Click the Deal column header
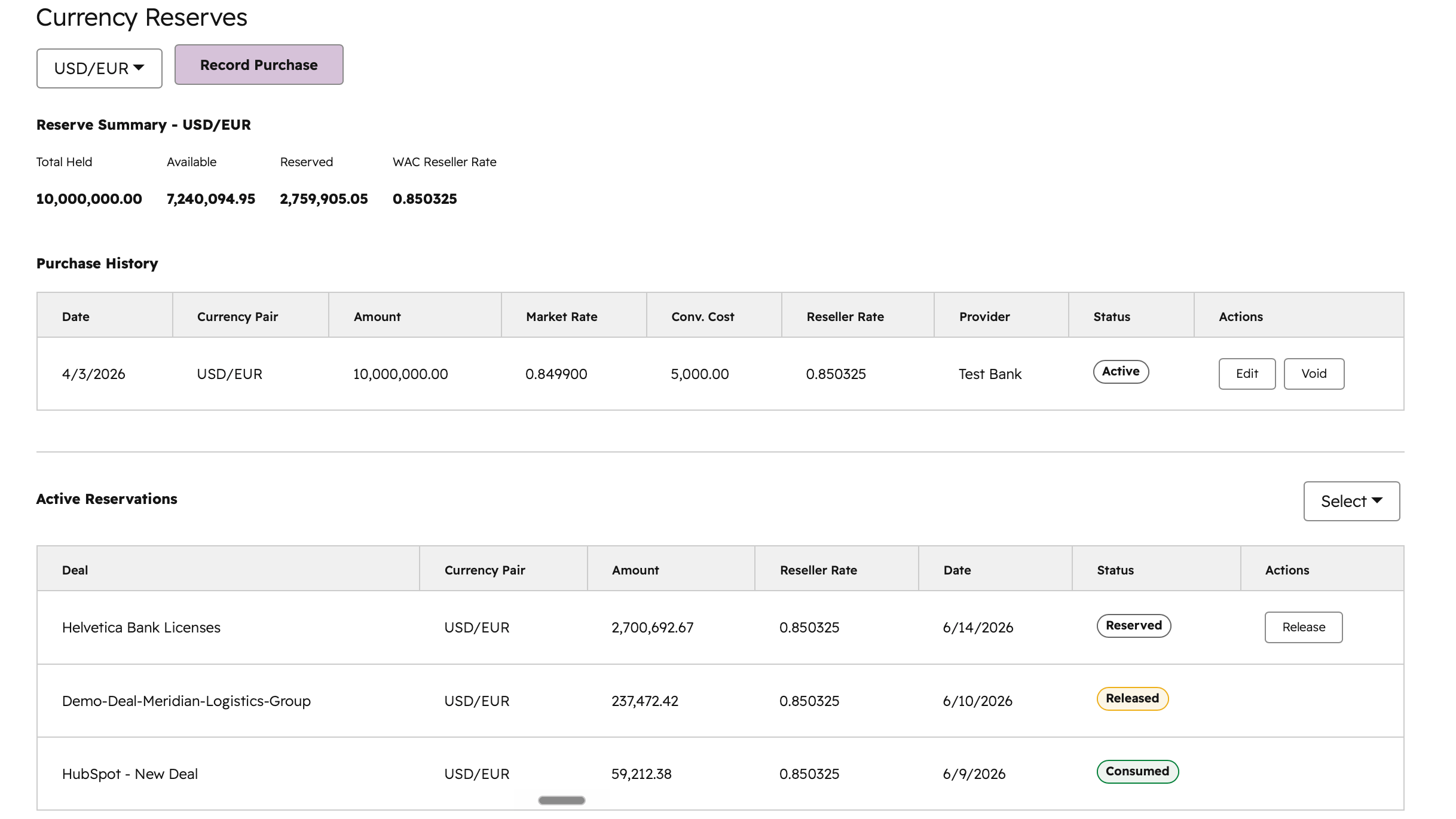1456x819 pixels. click(75, 570)
